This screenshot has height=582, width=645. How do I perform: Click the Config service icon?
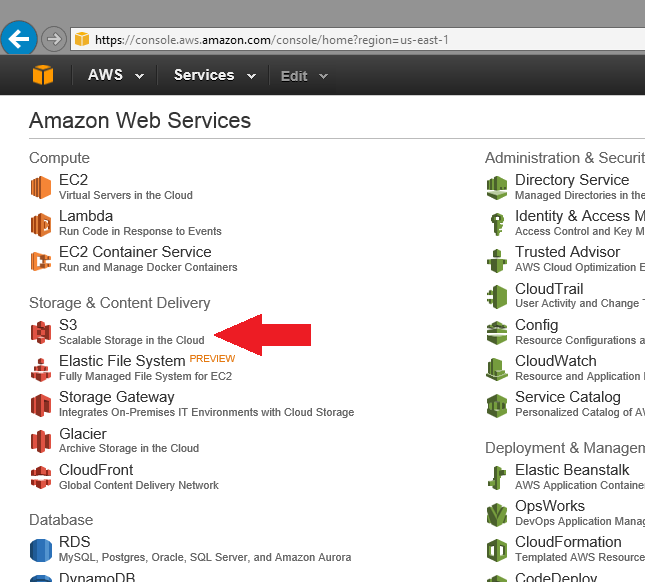[x=497, y=332]
